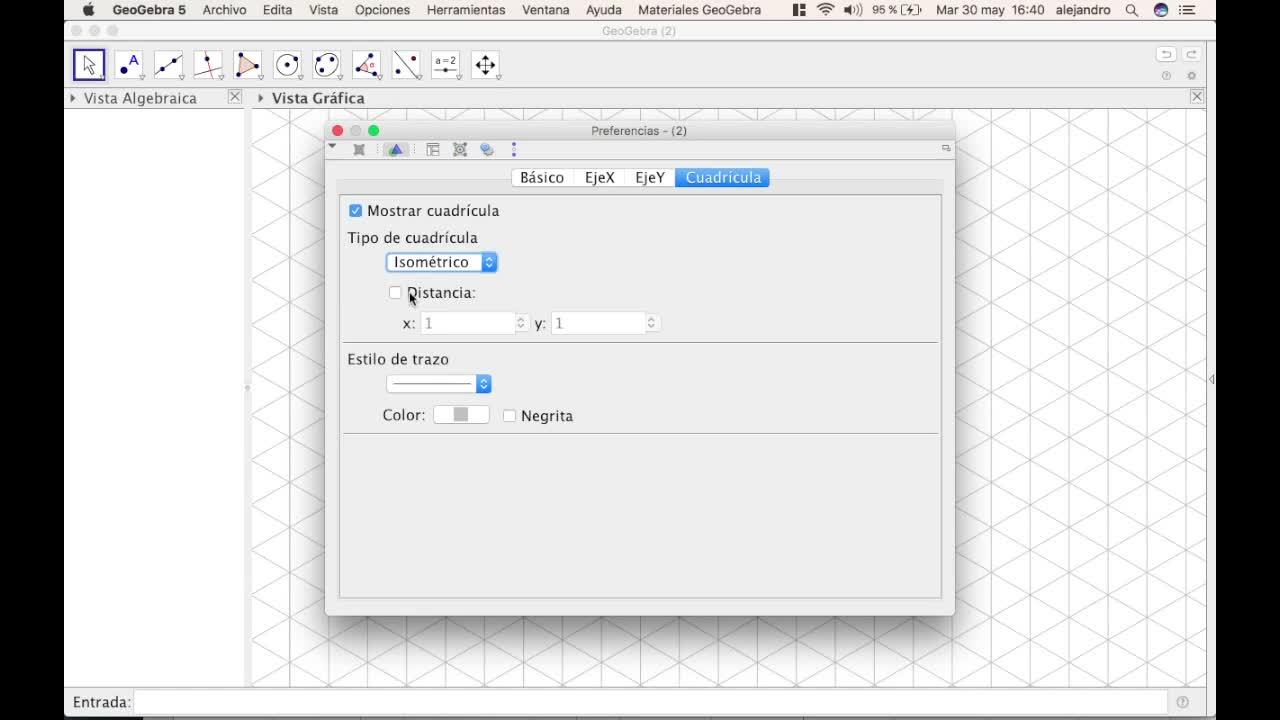Close the Vista Gráfica panel
The width and height of the screenshot is (1280, 720).
click(1196, 97)
